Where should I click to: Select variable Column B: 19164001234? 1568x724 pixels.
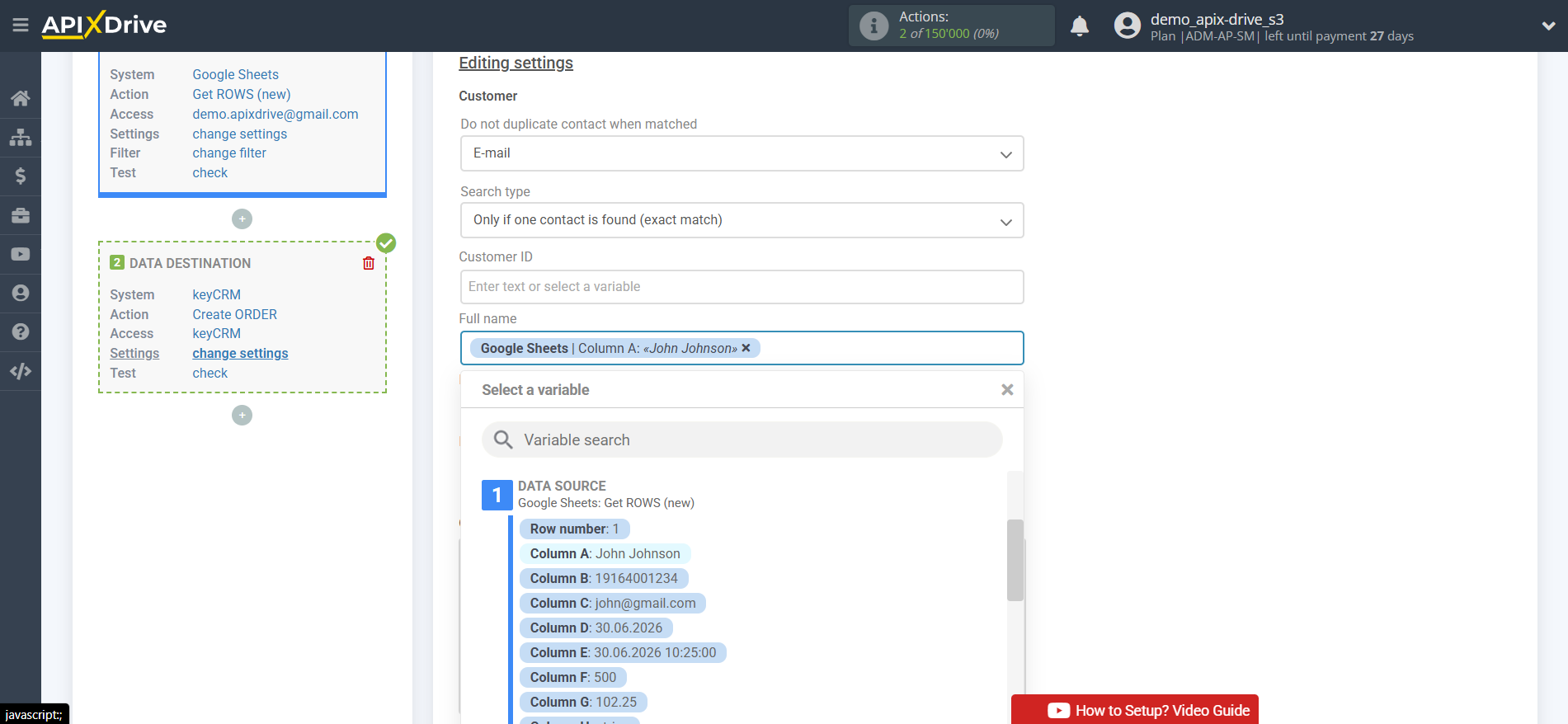pos(604,578)
